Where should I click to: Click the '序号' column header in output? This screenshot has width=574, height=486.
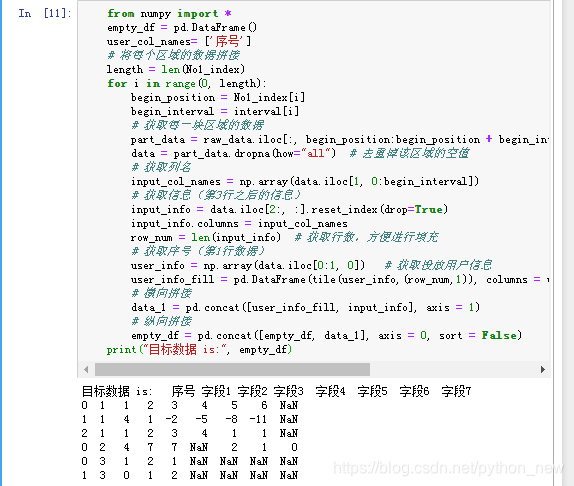click(x=183, y=391)
